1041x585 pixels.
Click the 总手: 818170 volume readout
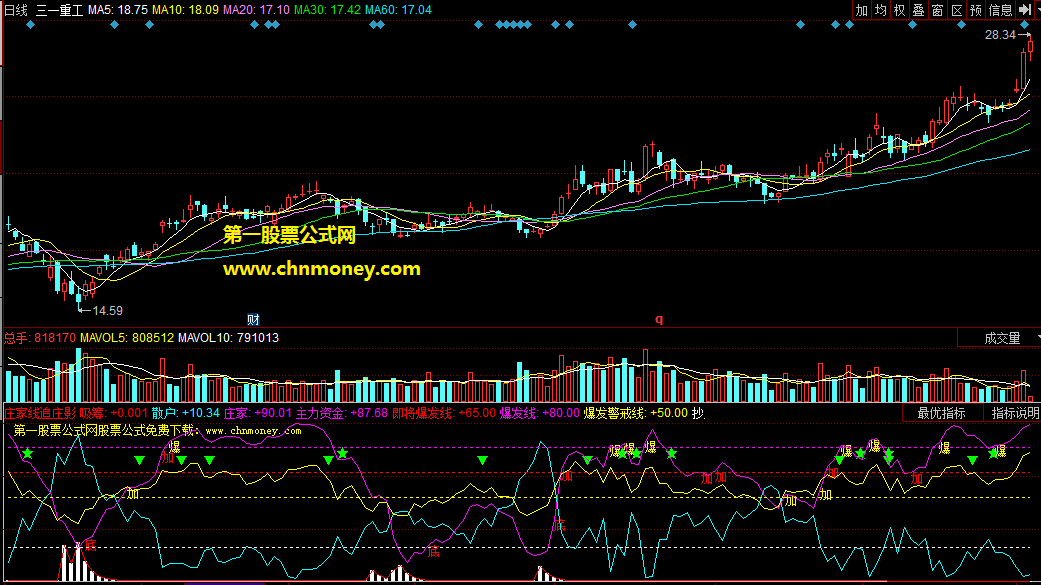tap(40, 338)
